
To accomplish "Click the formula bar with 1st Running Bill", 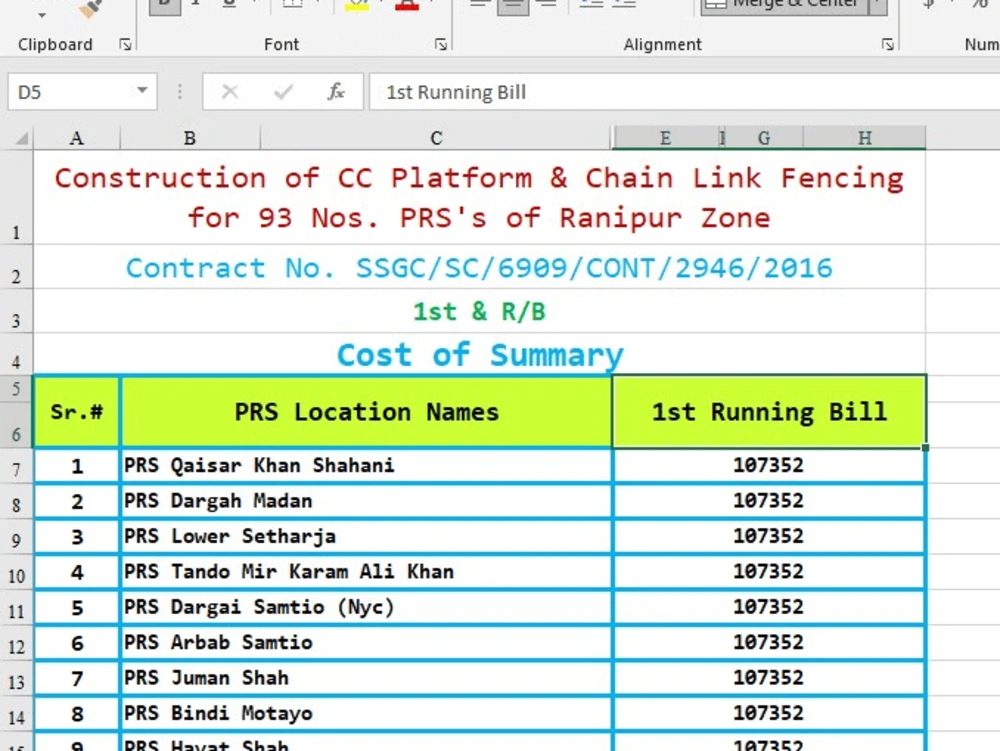I will click(684, 92).
